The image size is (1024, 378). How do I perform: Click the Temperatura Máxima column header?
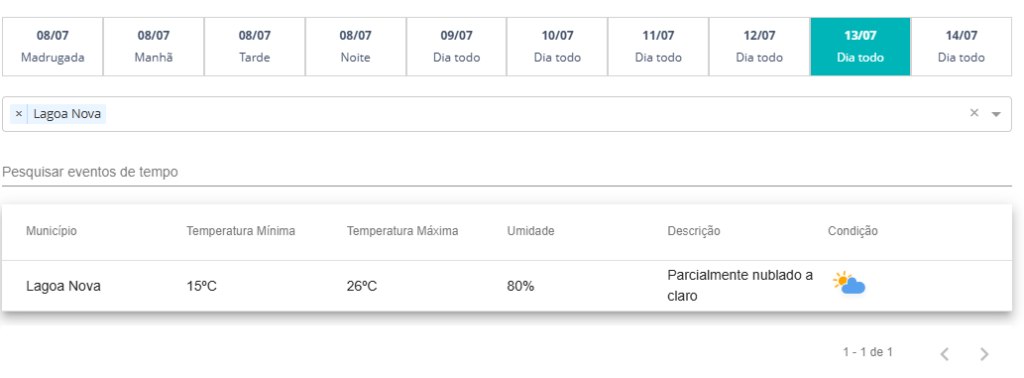point(402,231)
